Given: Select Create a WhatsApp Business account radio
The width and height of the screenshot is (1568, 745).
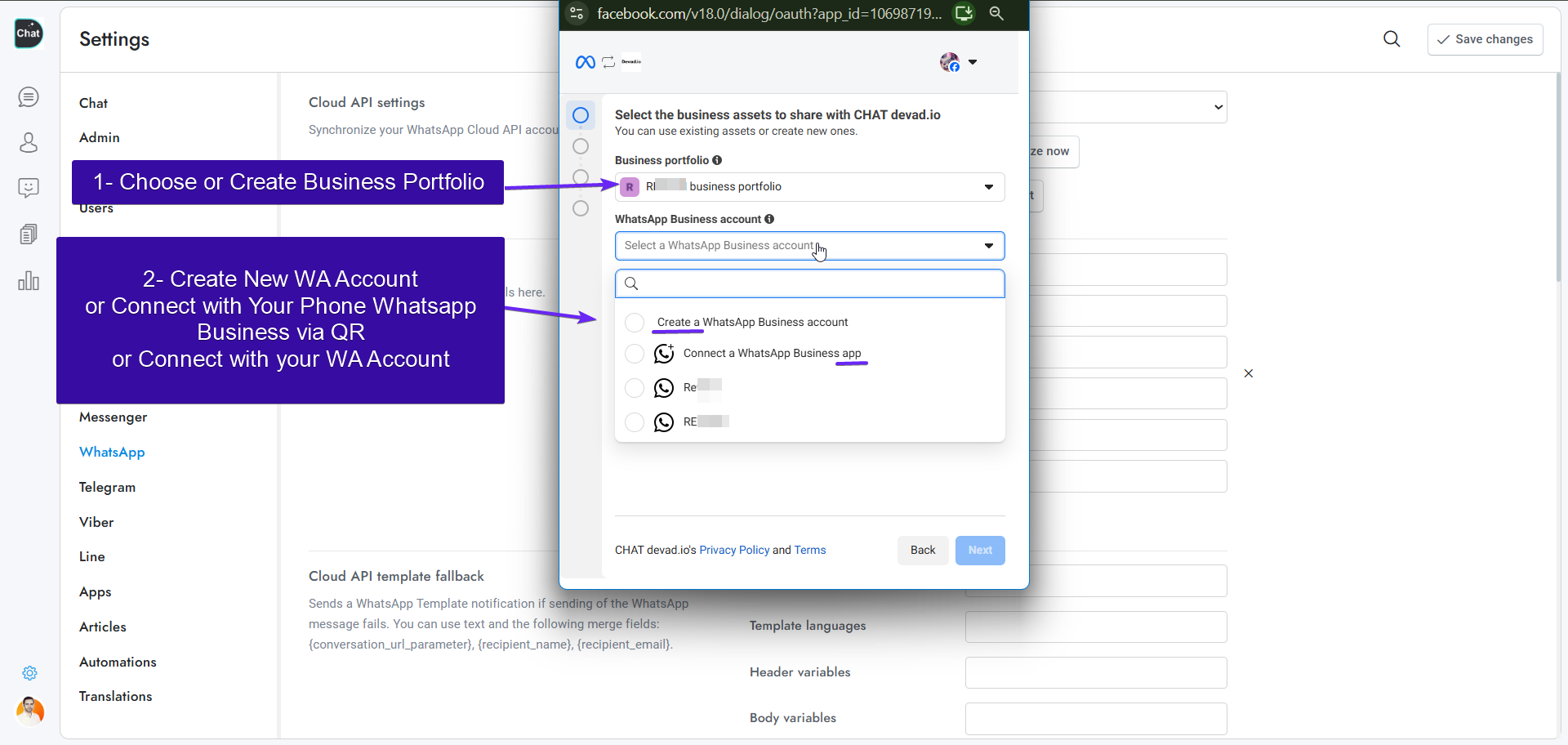Looking at the screenshot, I should 635,323.
